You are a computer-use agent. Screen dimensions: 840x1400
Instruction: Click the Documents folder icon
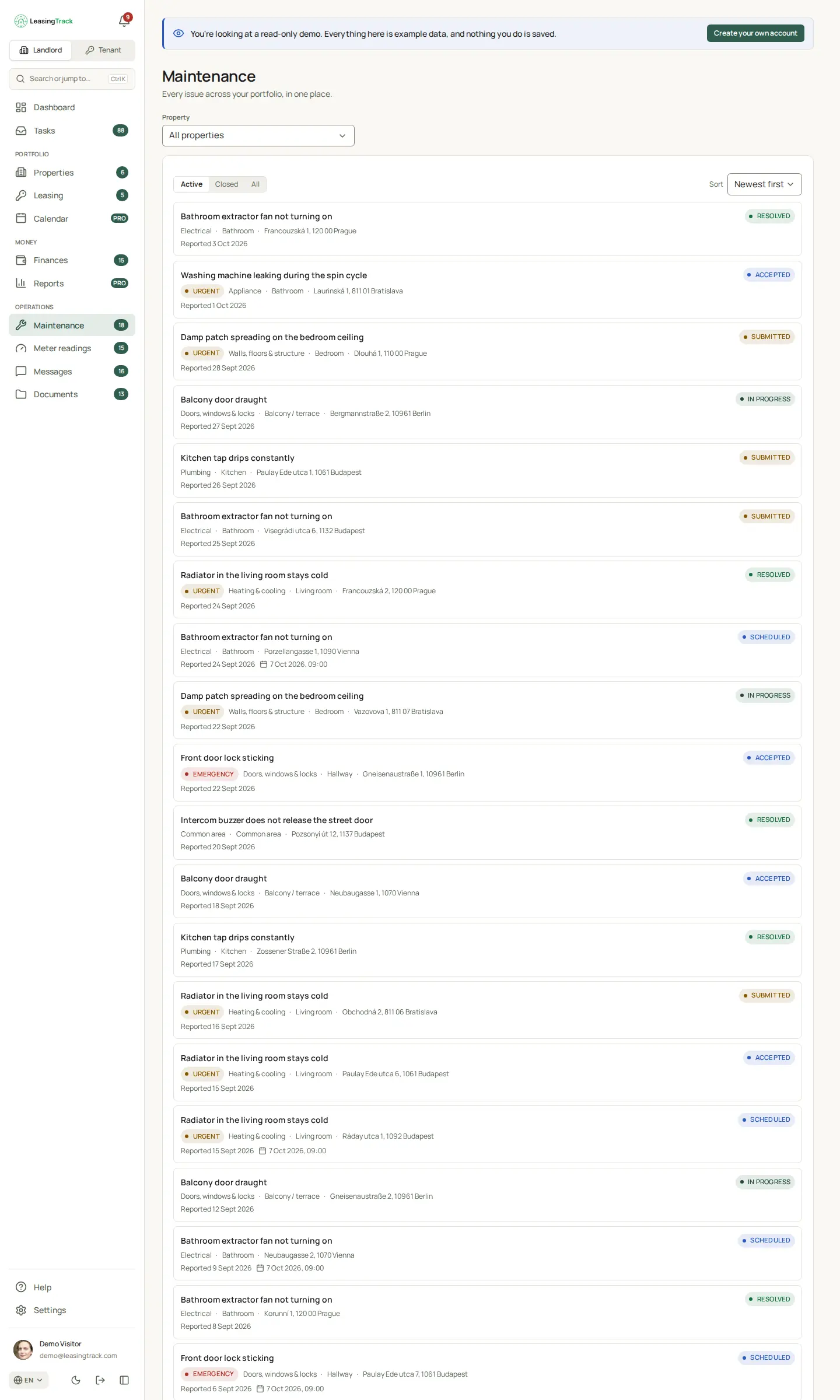point(21,394)
